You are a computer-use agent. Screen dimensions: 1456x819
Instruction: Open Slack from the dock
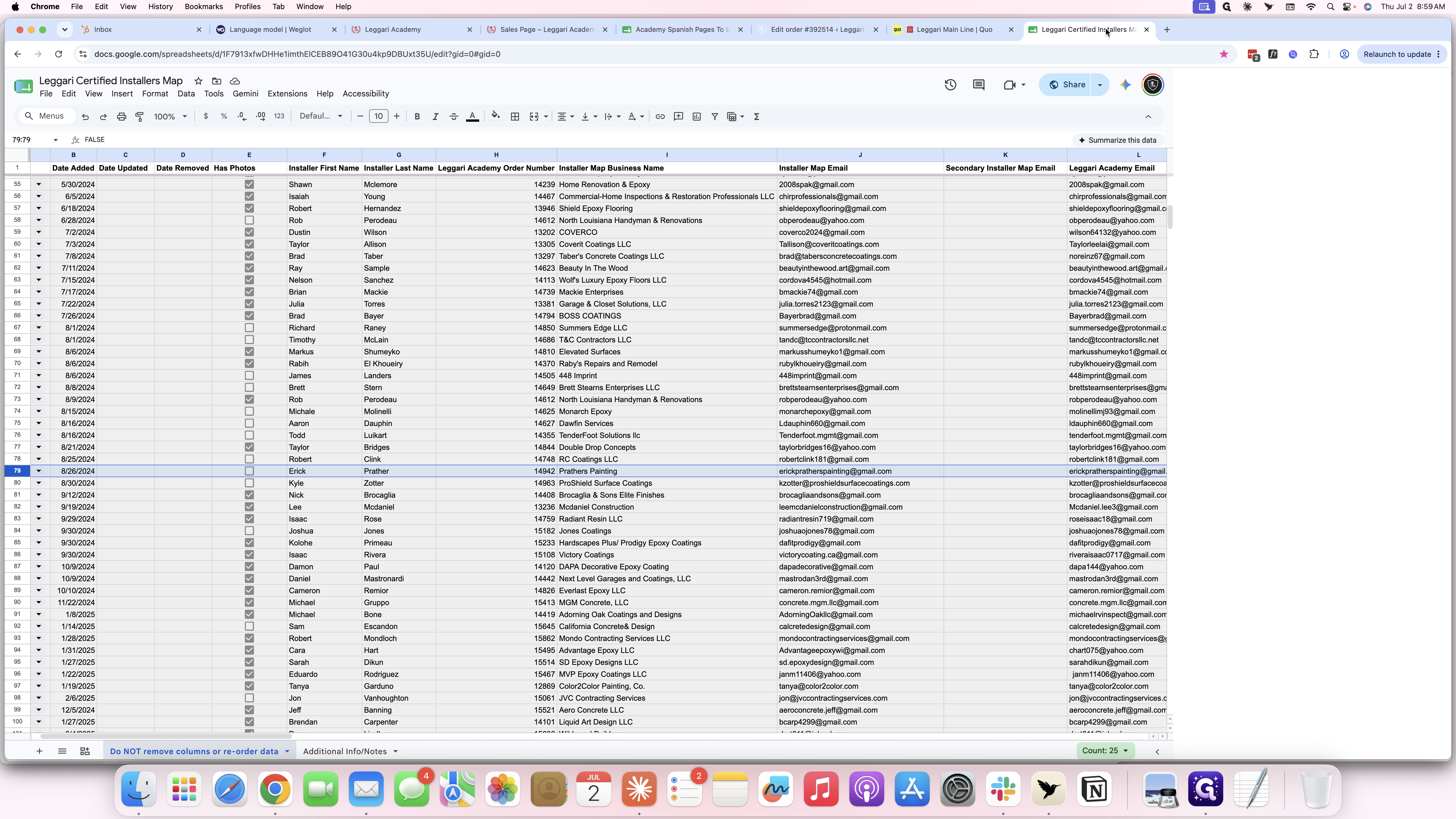[x=1003, y=789]
